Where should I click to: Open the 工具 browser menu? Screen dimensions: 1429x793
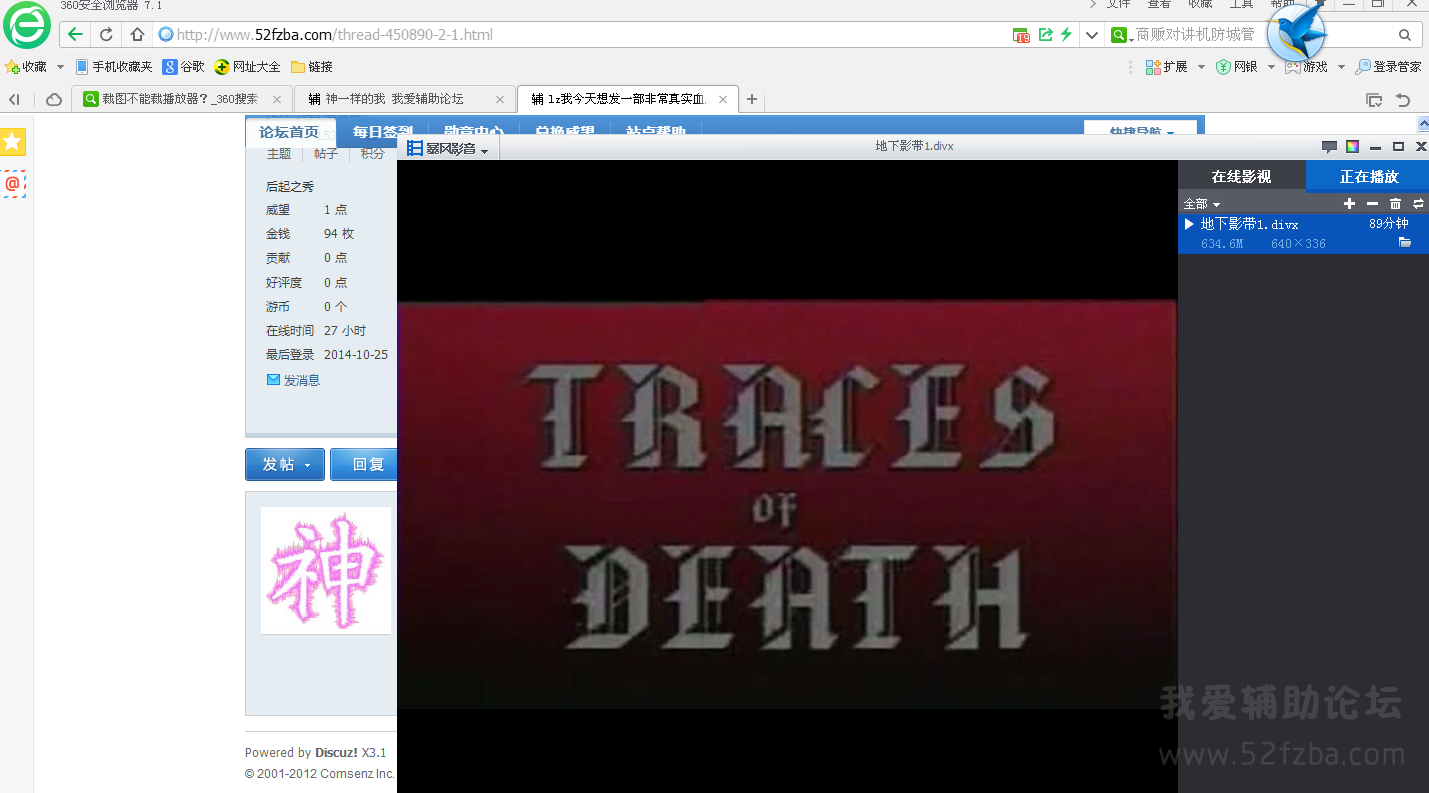click(1241, 4)
